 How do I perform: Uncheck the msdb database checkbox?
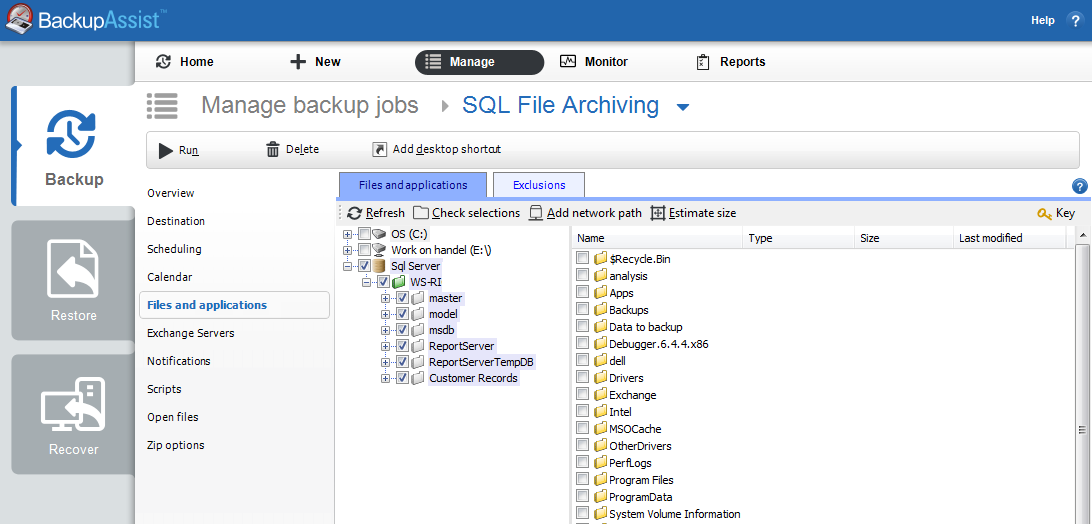402,330
